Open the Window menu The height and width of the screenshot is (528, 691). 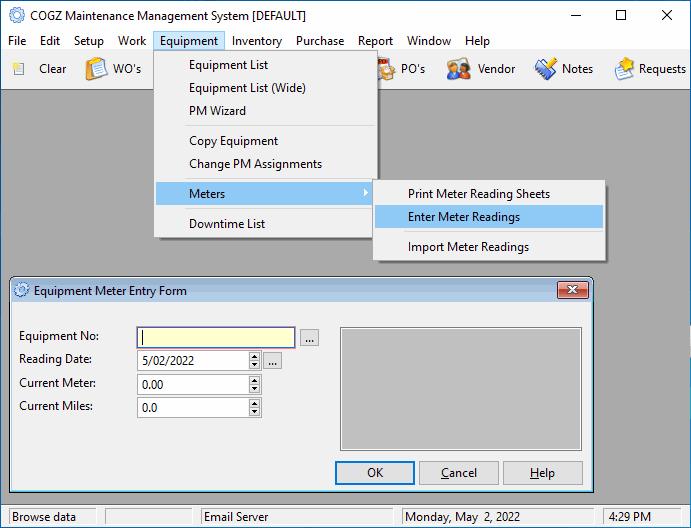coord(429,41)
